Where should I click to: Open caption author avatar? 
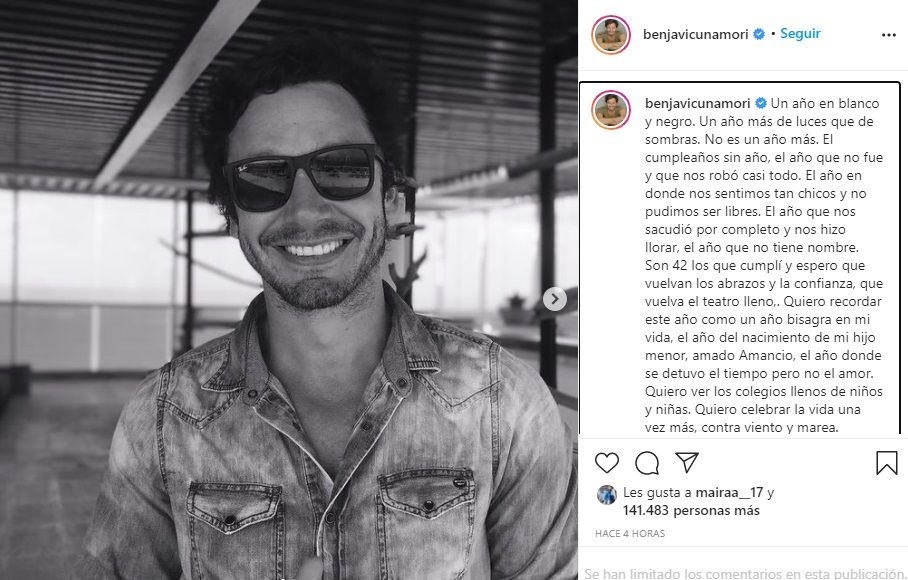611,110
